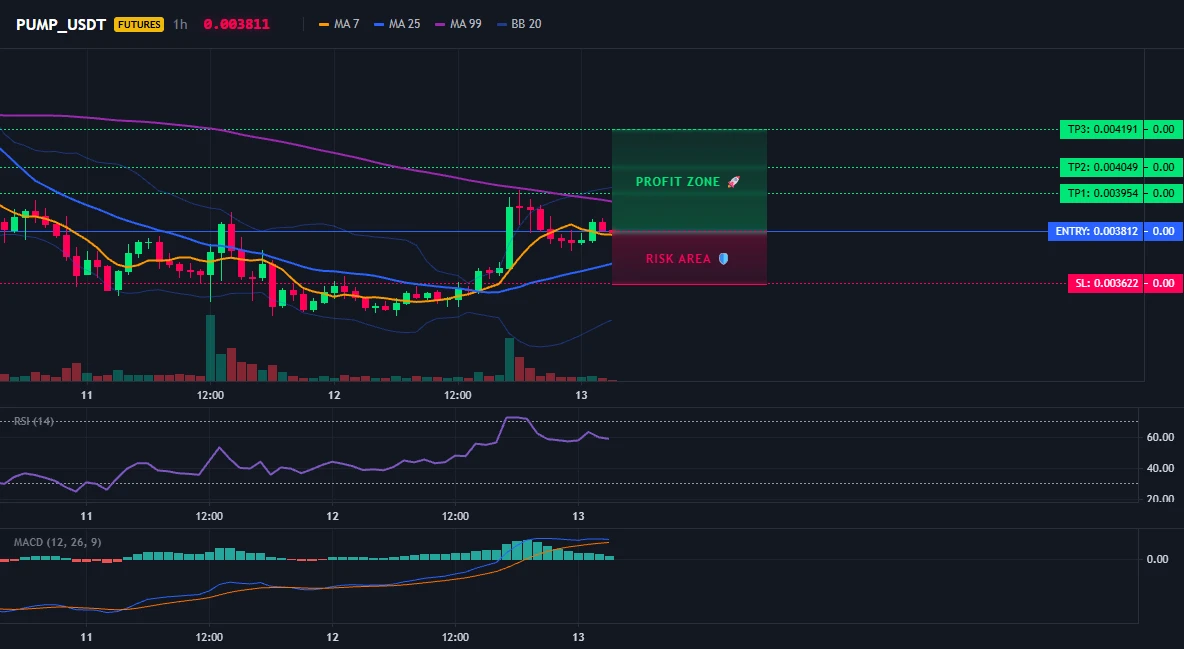
Task: Click the 0.00 value beside SL label
Action: pos(1164,283)
